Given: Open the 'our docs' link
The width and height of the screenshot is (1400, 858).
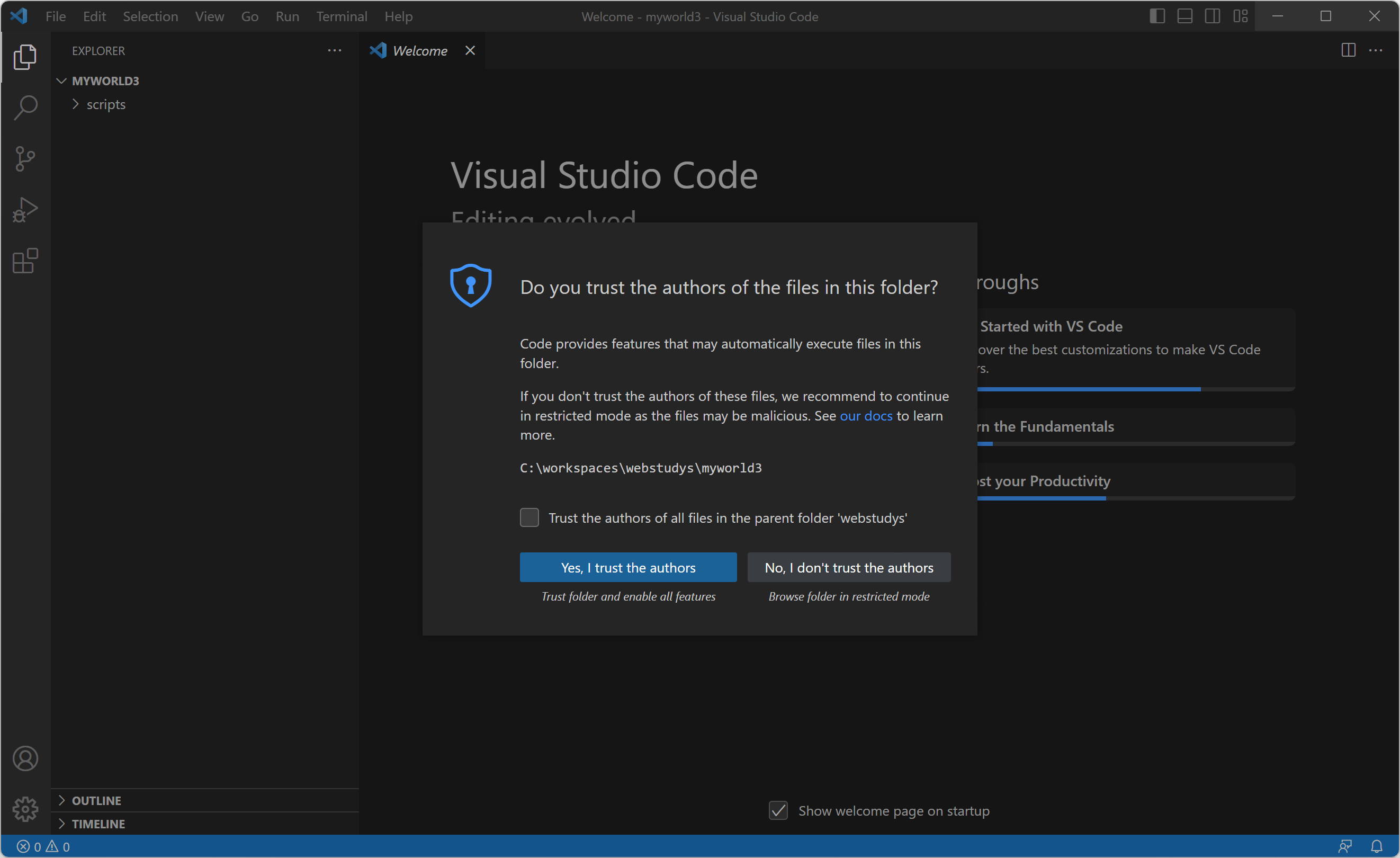Looking at the screenshot, I should click(x=865, y=415).
